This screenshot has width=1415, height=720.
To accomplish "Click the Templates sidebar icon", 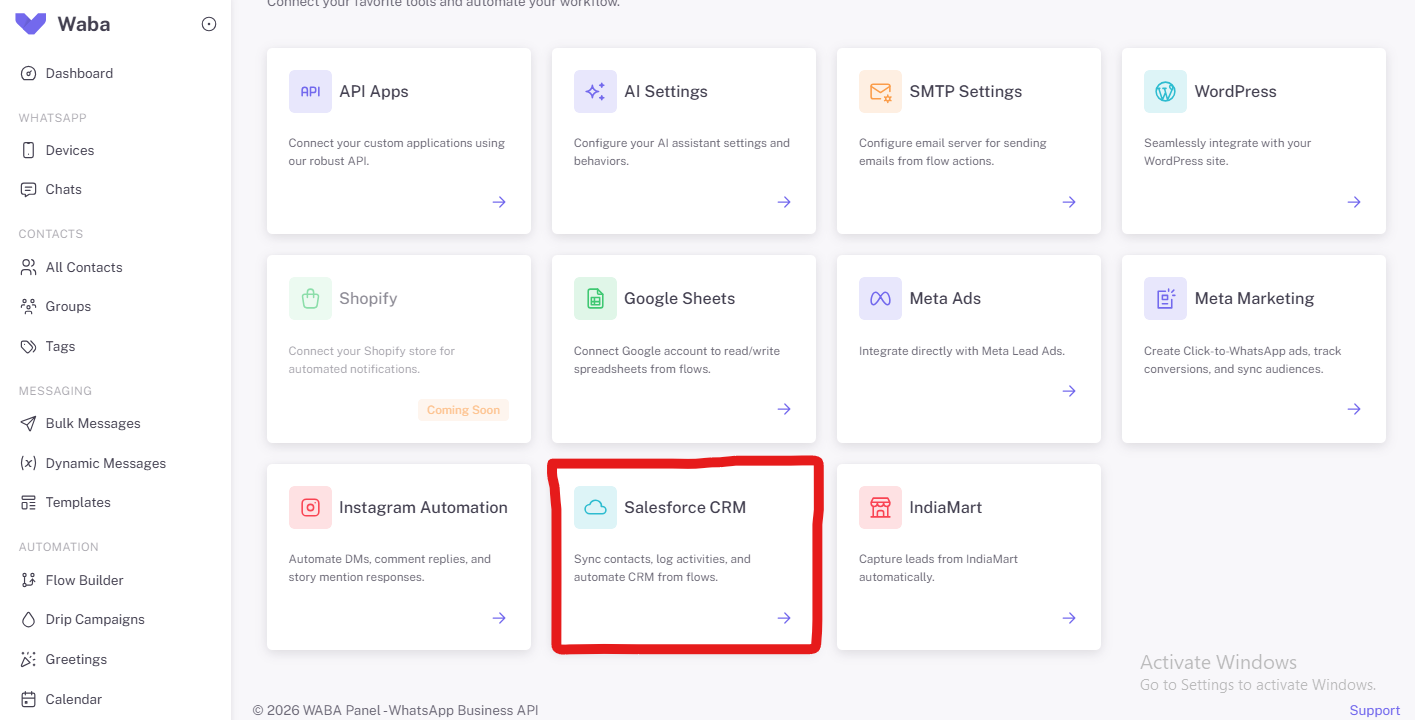I will tap(28, 502).
